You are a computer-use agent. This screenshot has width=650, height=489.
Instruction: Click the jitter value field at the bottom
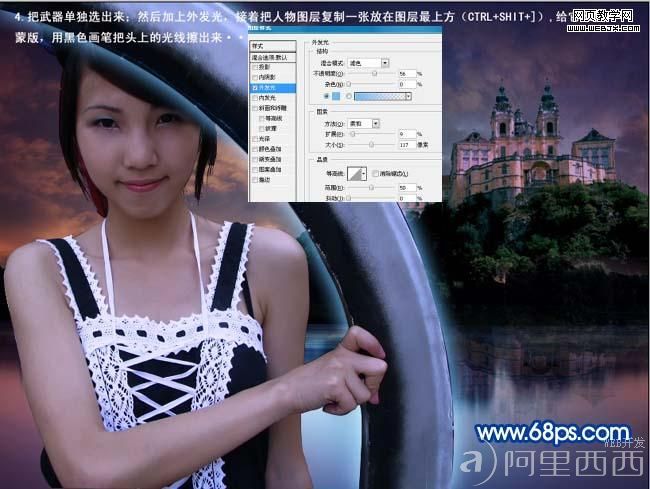click(407, 198)
